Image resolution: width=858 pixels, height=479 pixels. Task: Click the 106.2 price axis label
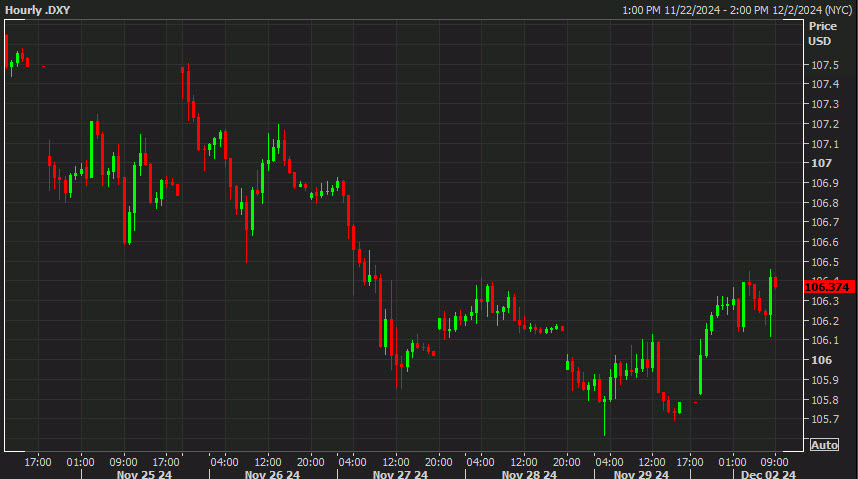pyautogui.click(x=825, y=321)
